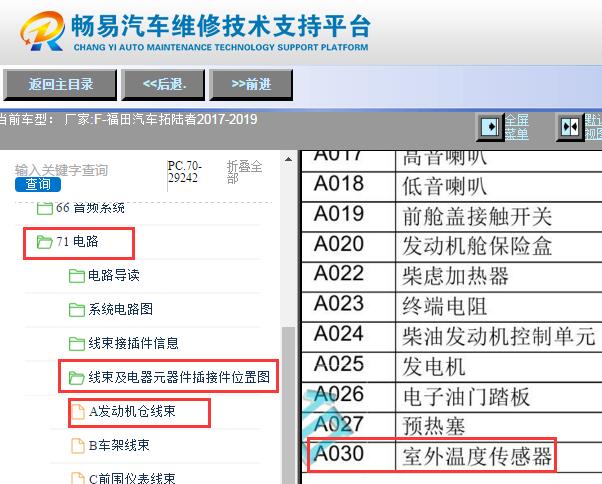Select the 71 电路 tree label
602x484 pixels.
click(77, 242)
